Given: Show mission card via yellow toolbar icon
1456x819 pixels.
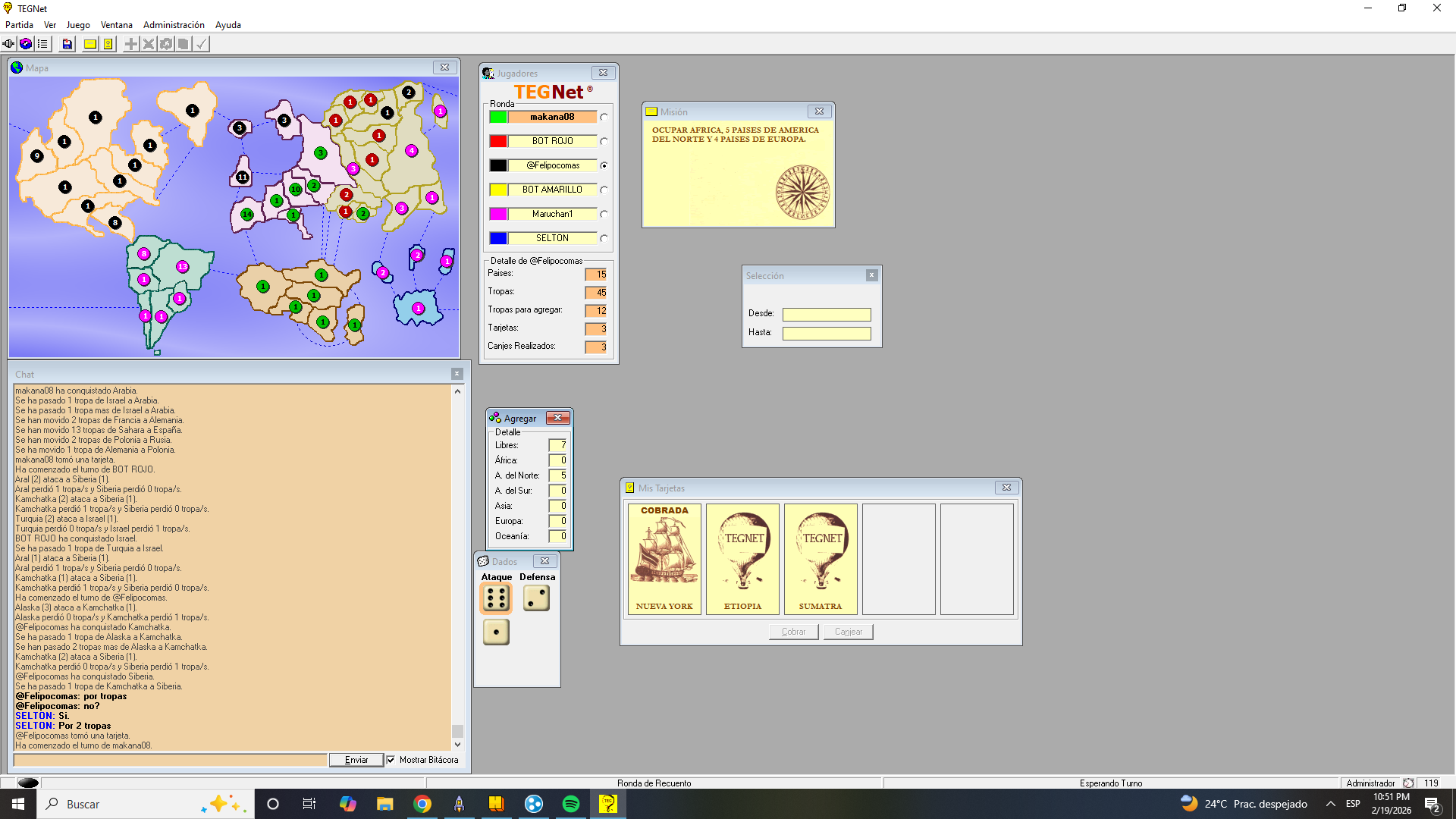Looking at the screenshot, I should 90,44.
